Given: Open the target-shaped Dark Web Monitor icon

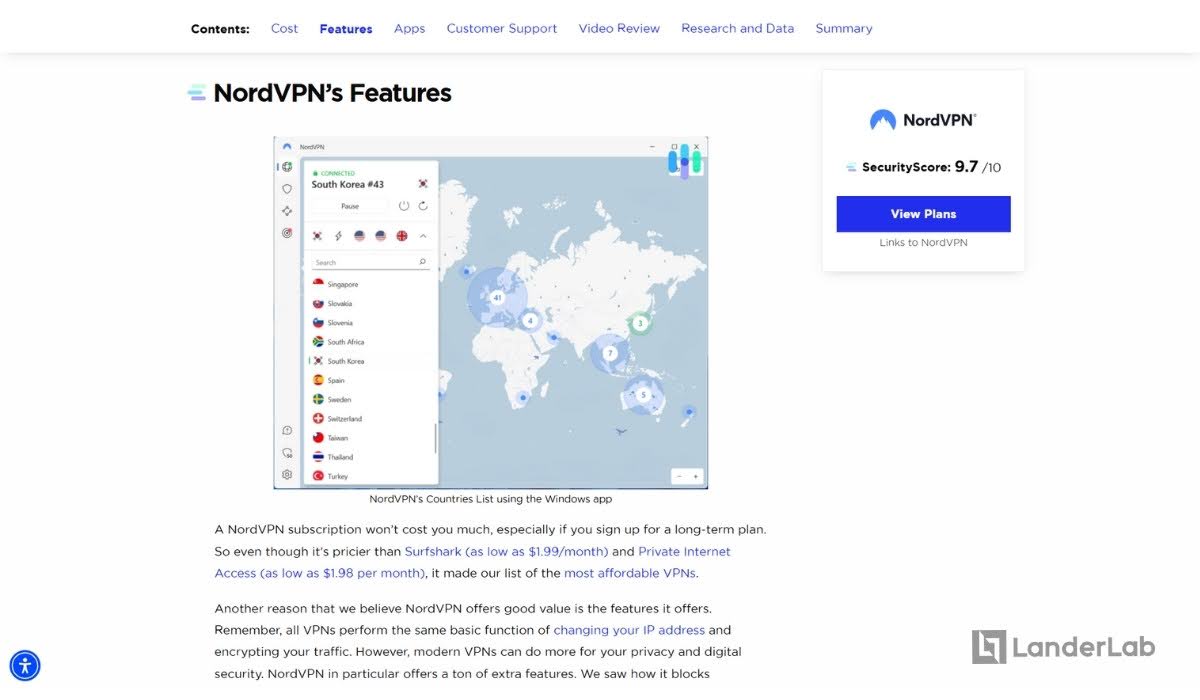Looking at the screenshot, I should tap(287, 233).
